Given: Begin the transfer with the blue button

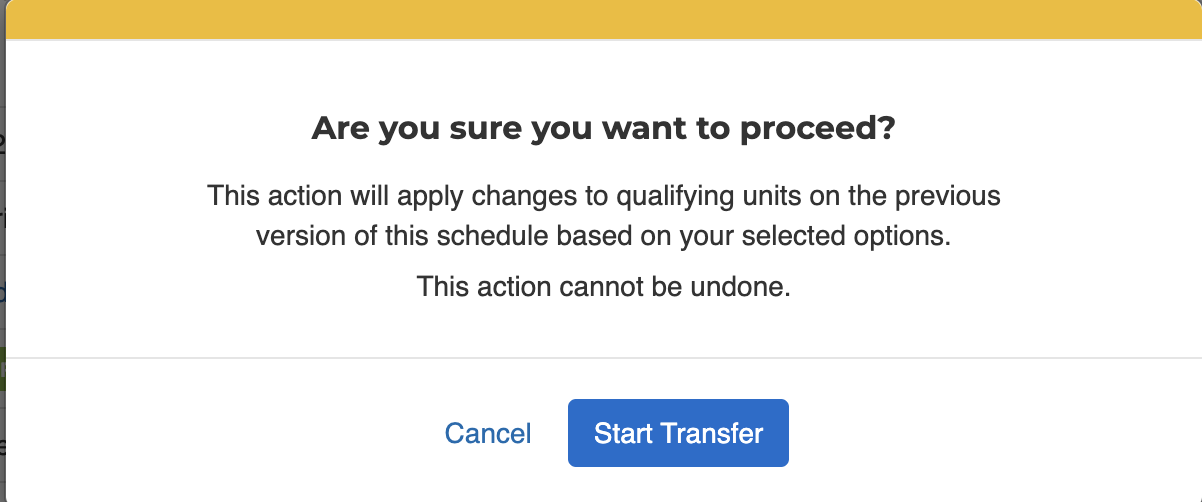Looking at the screenshot, I should click(x=678, y=433).
